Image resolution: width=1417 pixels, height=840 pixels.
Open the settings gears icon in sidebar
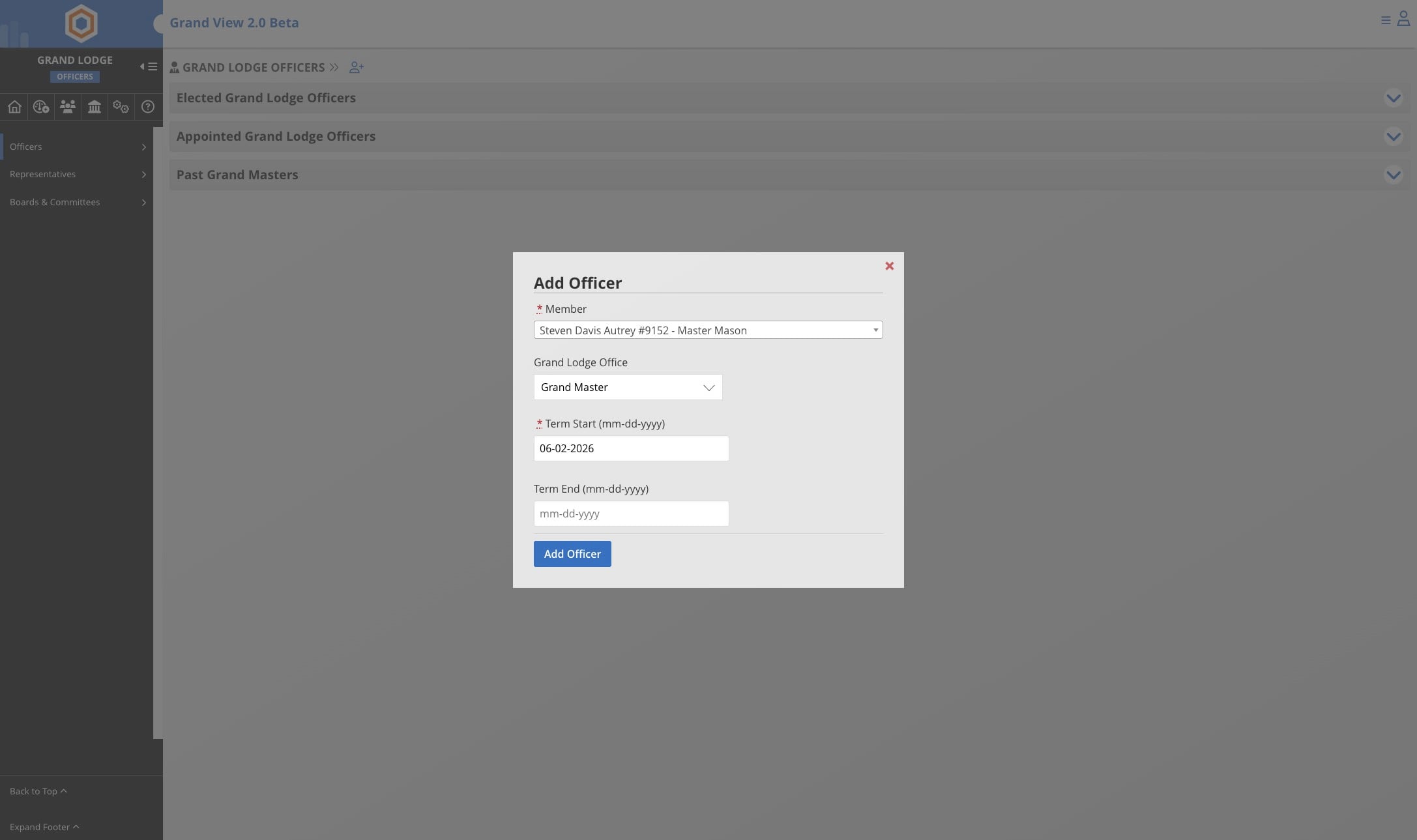coord(121,107)
